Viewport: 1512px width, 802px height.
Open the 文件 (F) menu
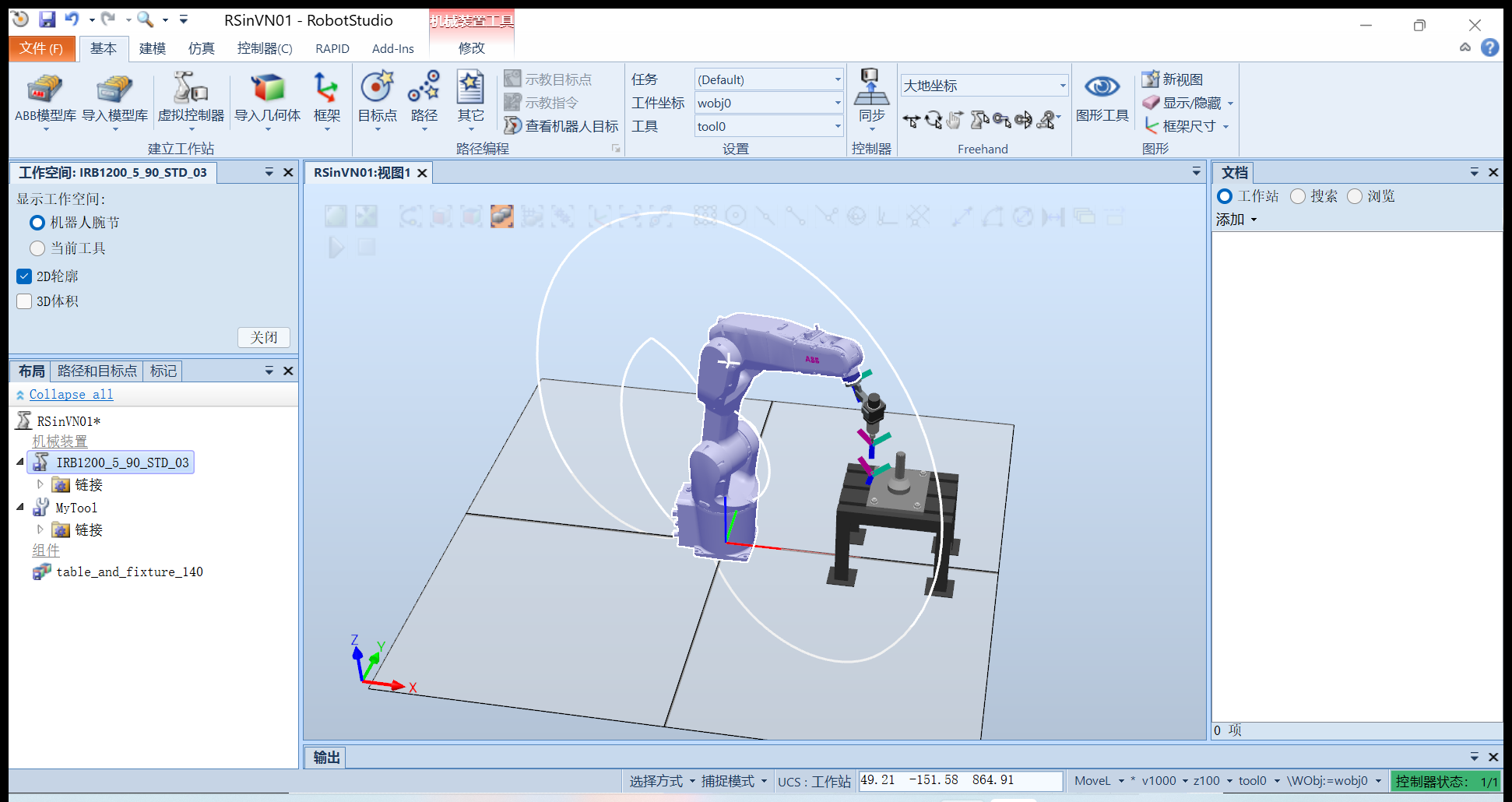tap(42, 48)
